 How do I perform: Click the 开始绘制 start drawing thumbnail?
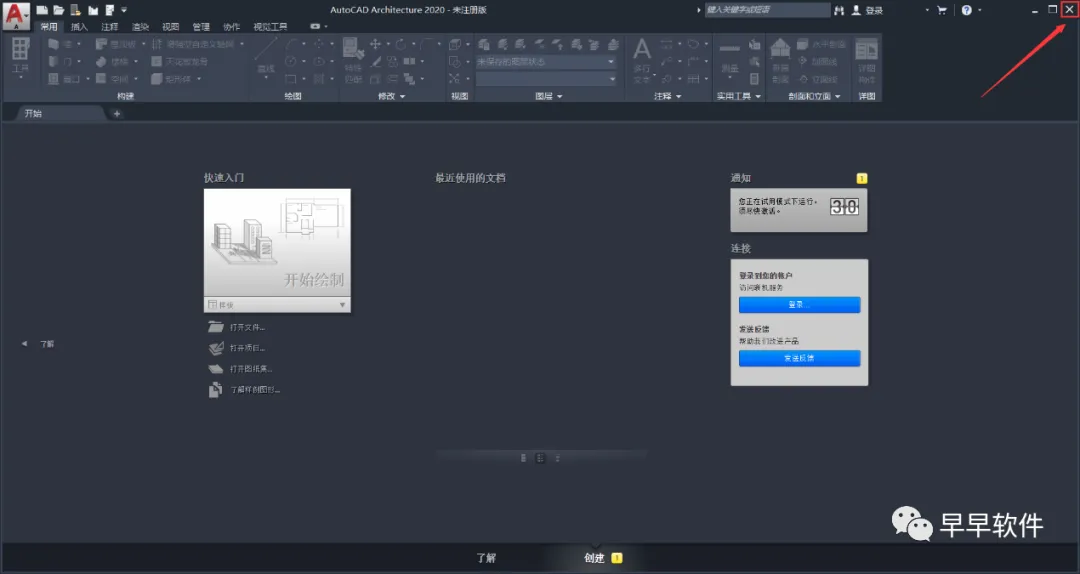(277, 243)
